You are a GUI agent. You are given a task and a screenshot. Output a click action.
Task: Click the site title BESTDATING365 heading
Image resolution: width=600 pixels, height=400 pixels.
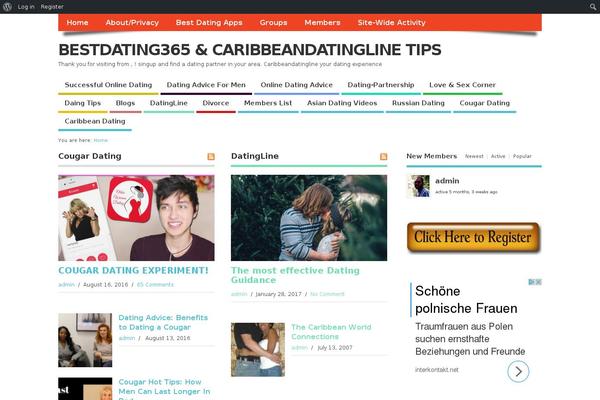250,50
